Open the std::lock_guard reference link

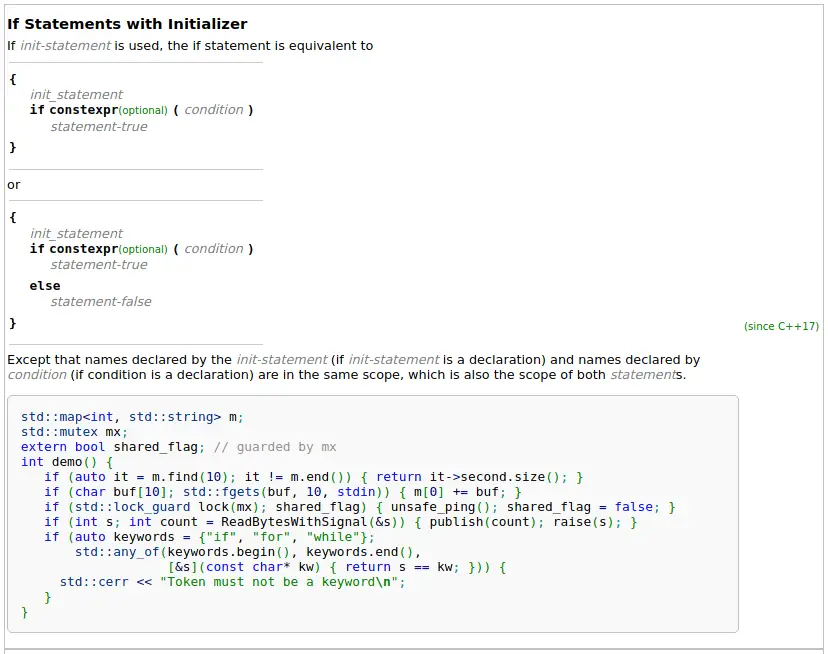[128, 507]
